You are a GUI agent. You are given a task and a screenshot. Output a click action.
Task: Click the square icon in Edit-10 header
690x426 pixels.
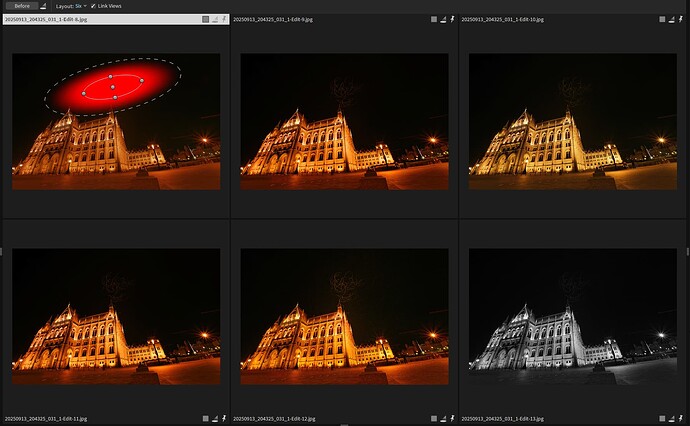[x=662, y=19]
